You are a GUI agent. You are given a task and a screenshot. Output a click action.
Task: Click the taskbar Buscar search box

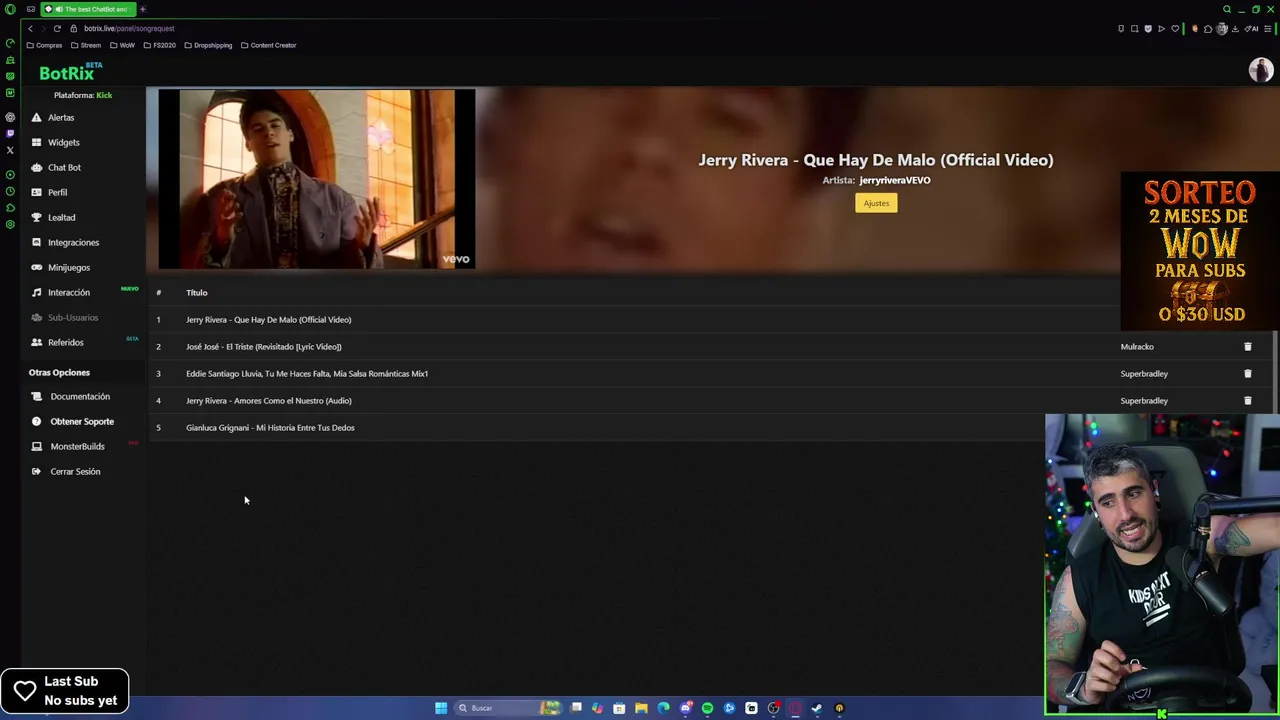(509, 708)
